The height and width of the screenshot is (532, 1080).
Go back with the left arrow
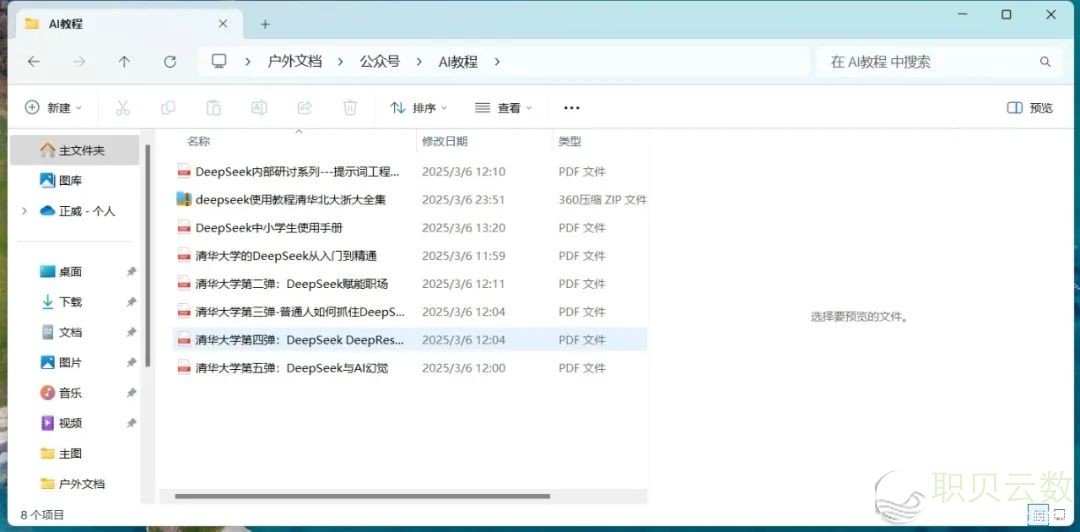pyautogui.click(x=33, y=62)
